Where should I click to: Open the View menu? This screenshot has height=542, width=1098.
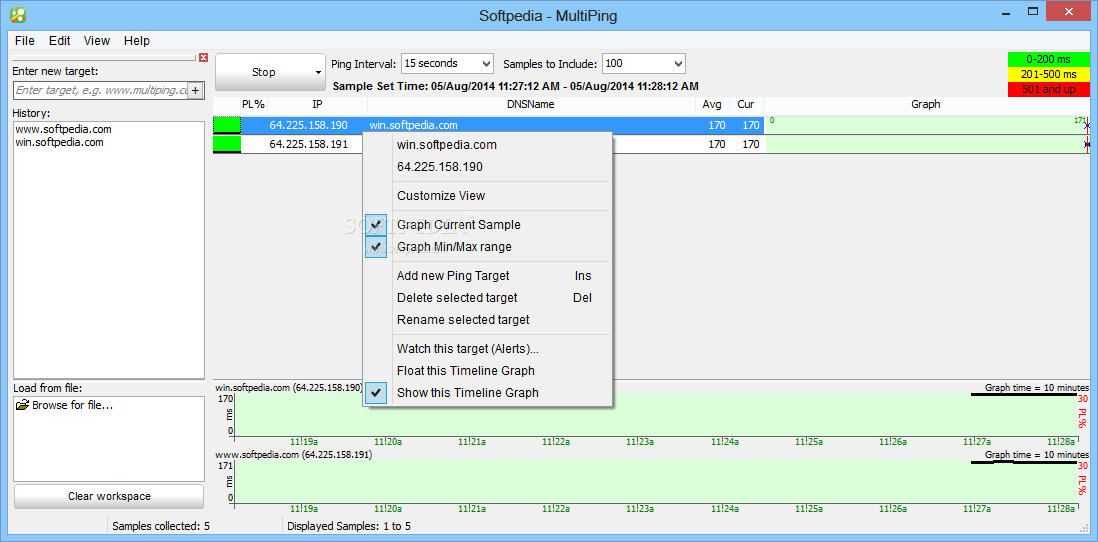tap(97, 41)
